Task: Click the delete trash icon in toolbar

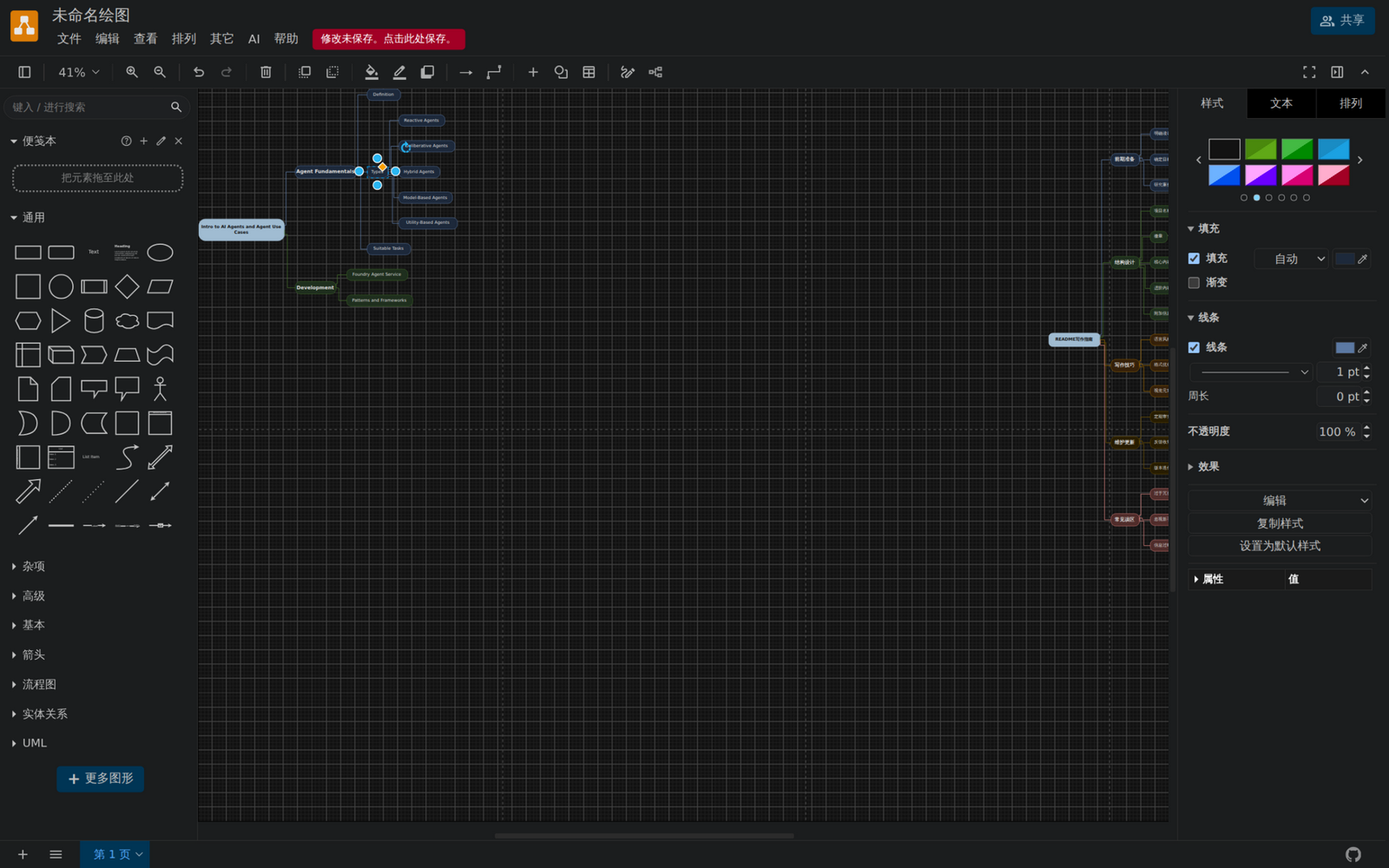Action: (266, 72)
